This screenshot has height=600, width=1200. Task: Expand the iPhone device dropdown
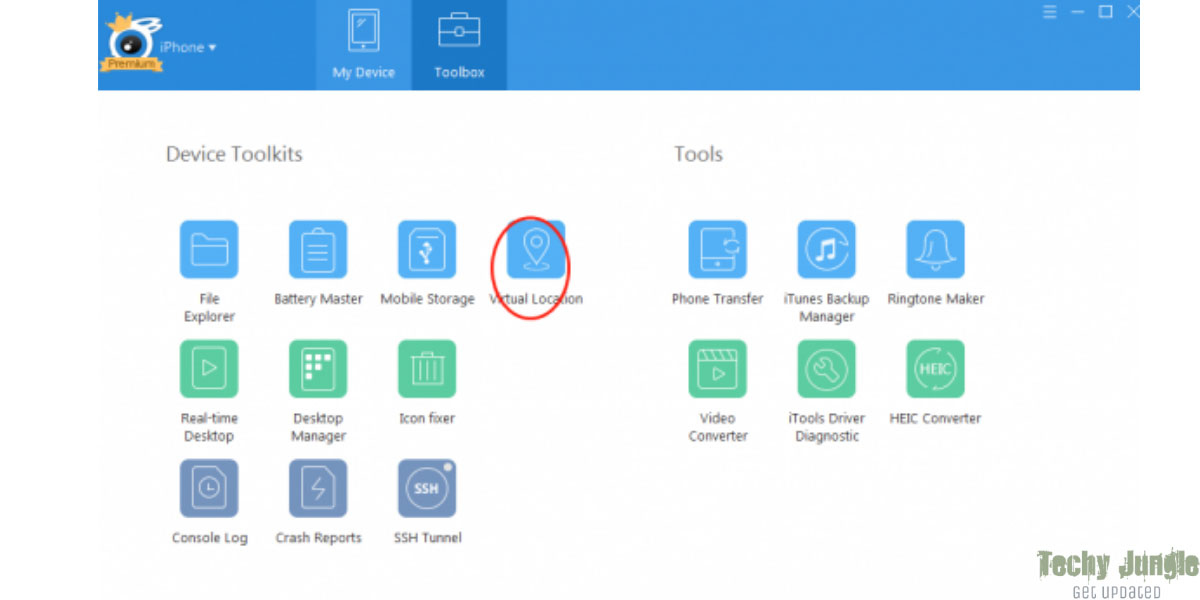click(x=188, y=47)
